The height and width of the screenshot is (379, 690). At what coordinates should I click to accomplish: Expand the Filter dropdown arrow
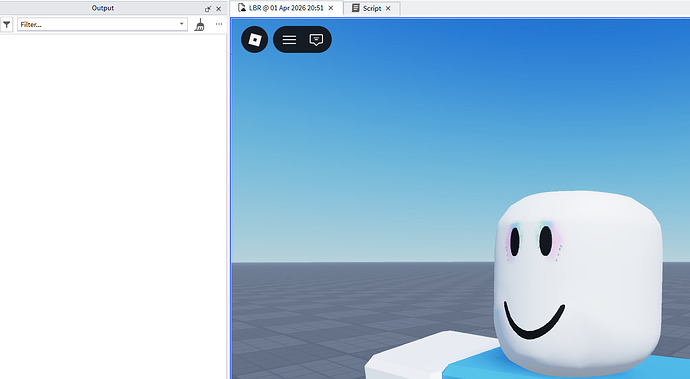(181, 24)
